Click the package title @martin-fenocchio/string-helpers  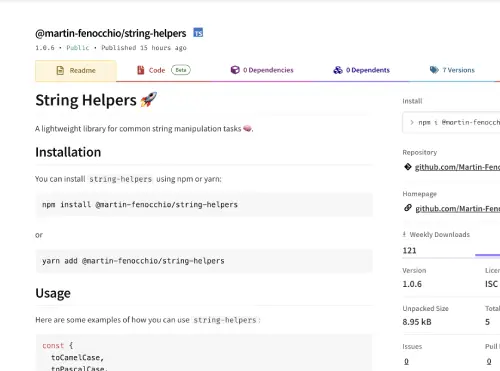click(x=111, y=33)
